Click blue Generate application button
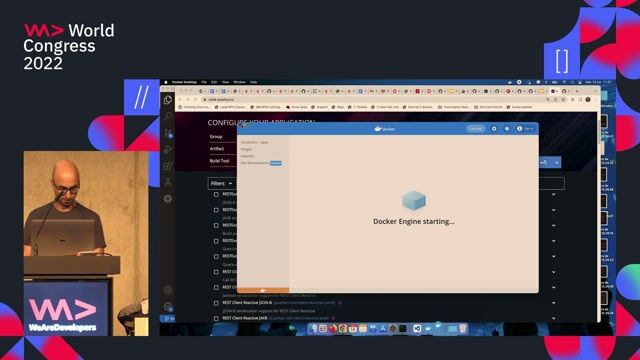The image size is (640, 360). pyautogui.click(x=545, y=162)
